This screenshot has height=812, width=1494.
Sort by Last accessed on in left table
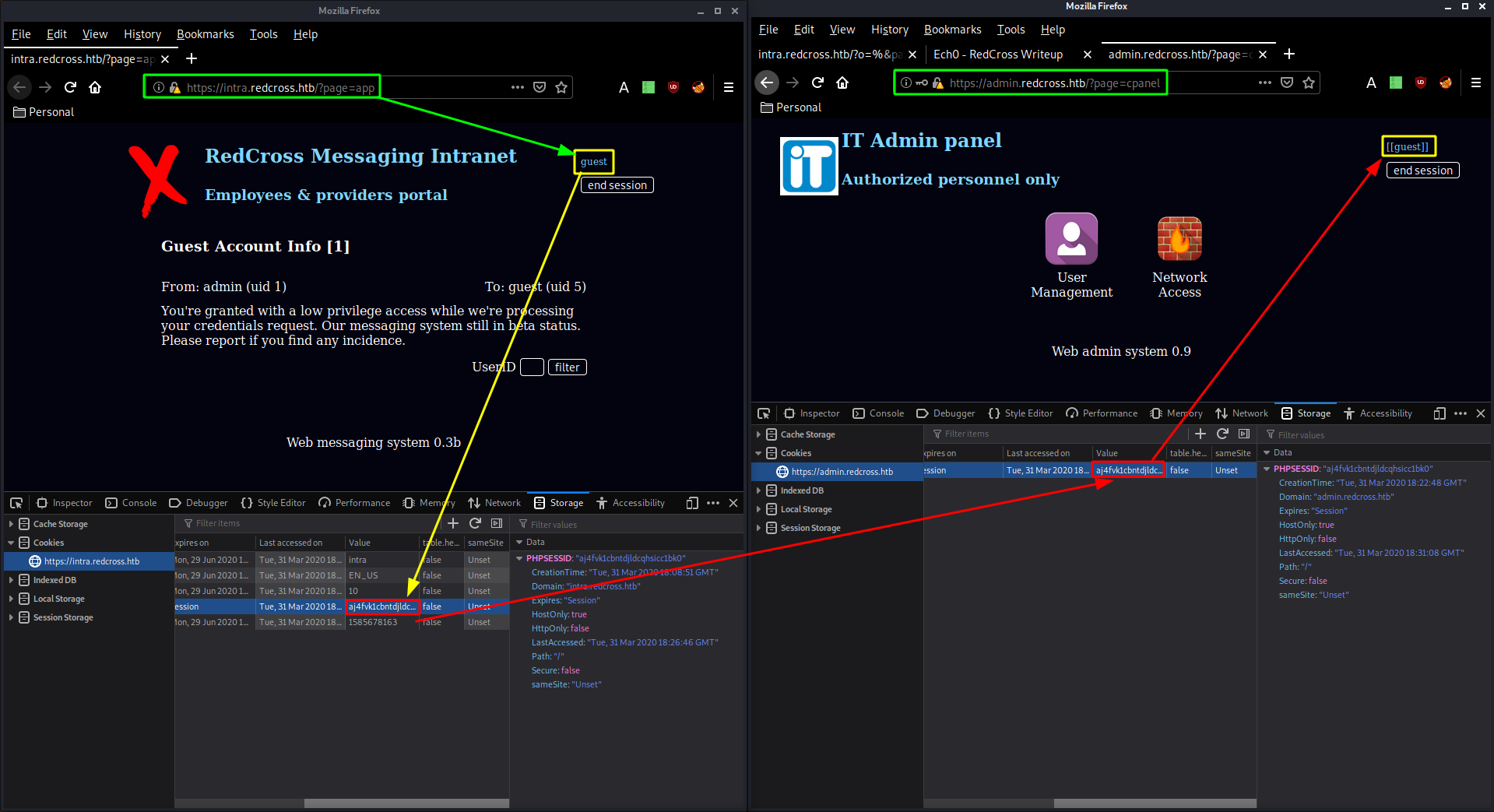tap(300, 543)
